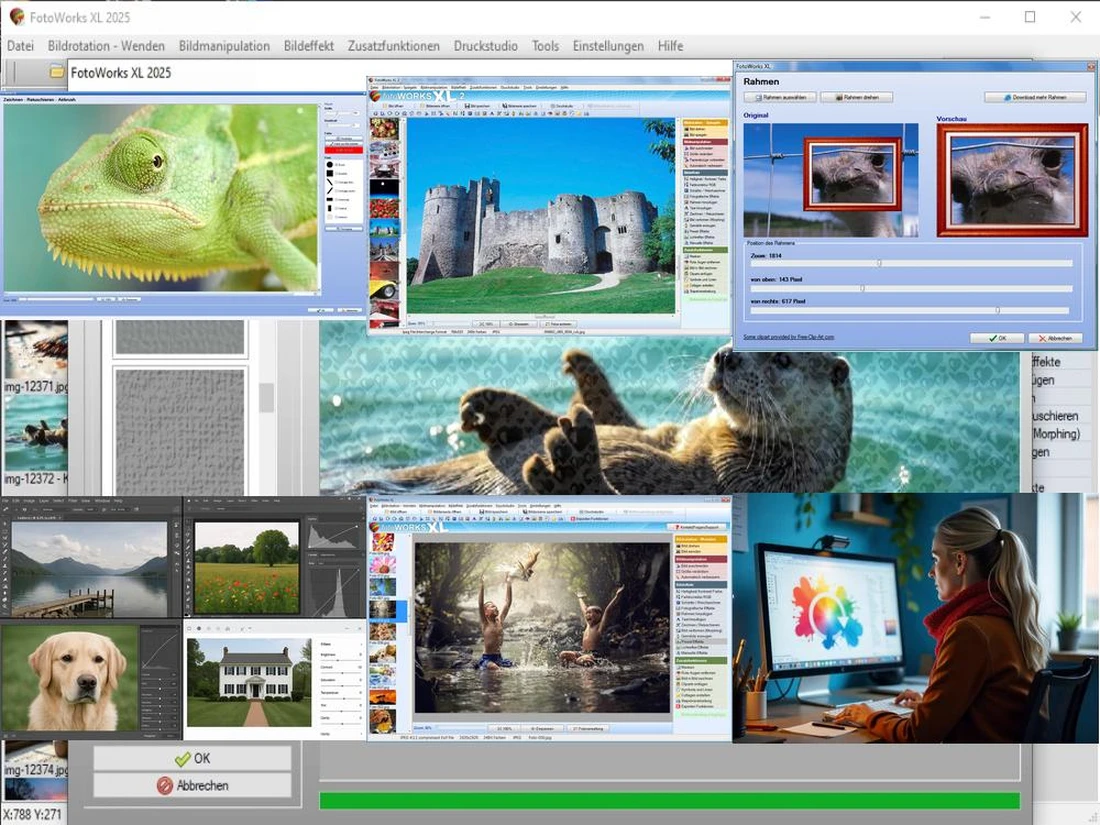Open the Hilfe menu
The height and width of the screenshot is (825, 1100).
(x=670, y=46)
